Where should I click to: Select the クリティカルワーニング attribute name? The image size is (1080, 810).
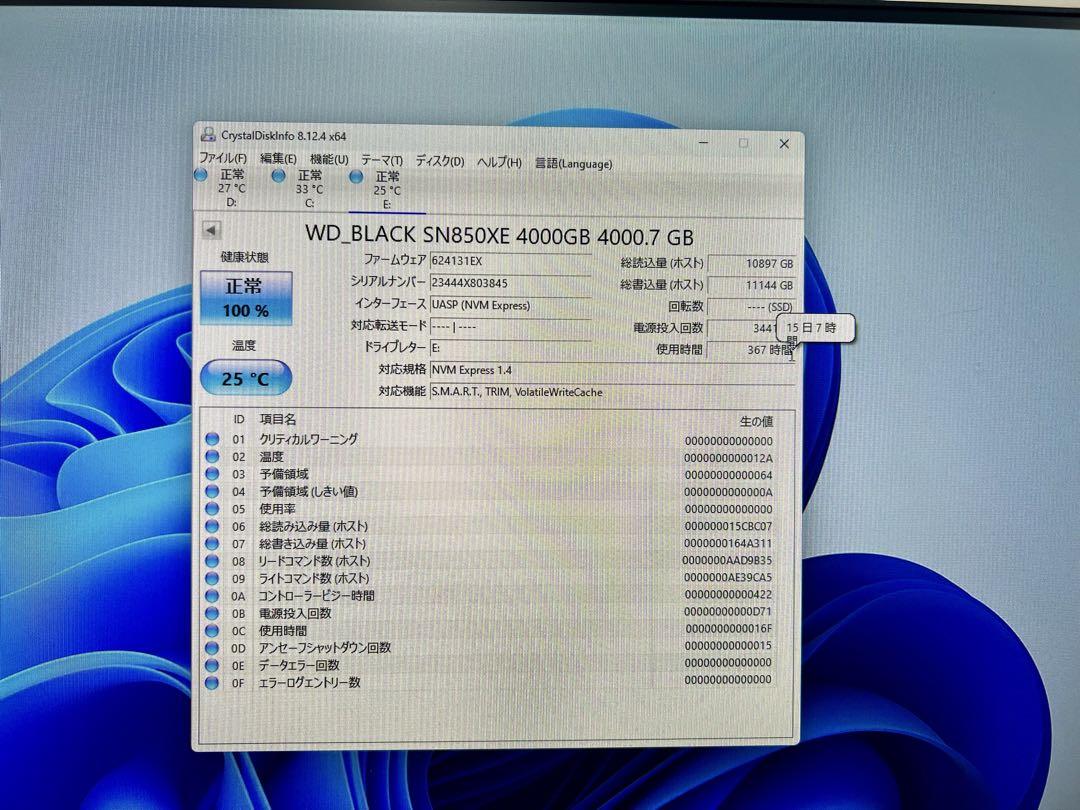309,439
